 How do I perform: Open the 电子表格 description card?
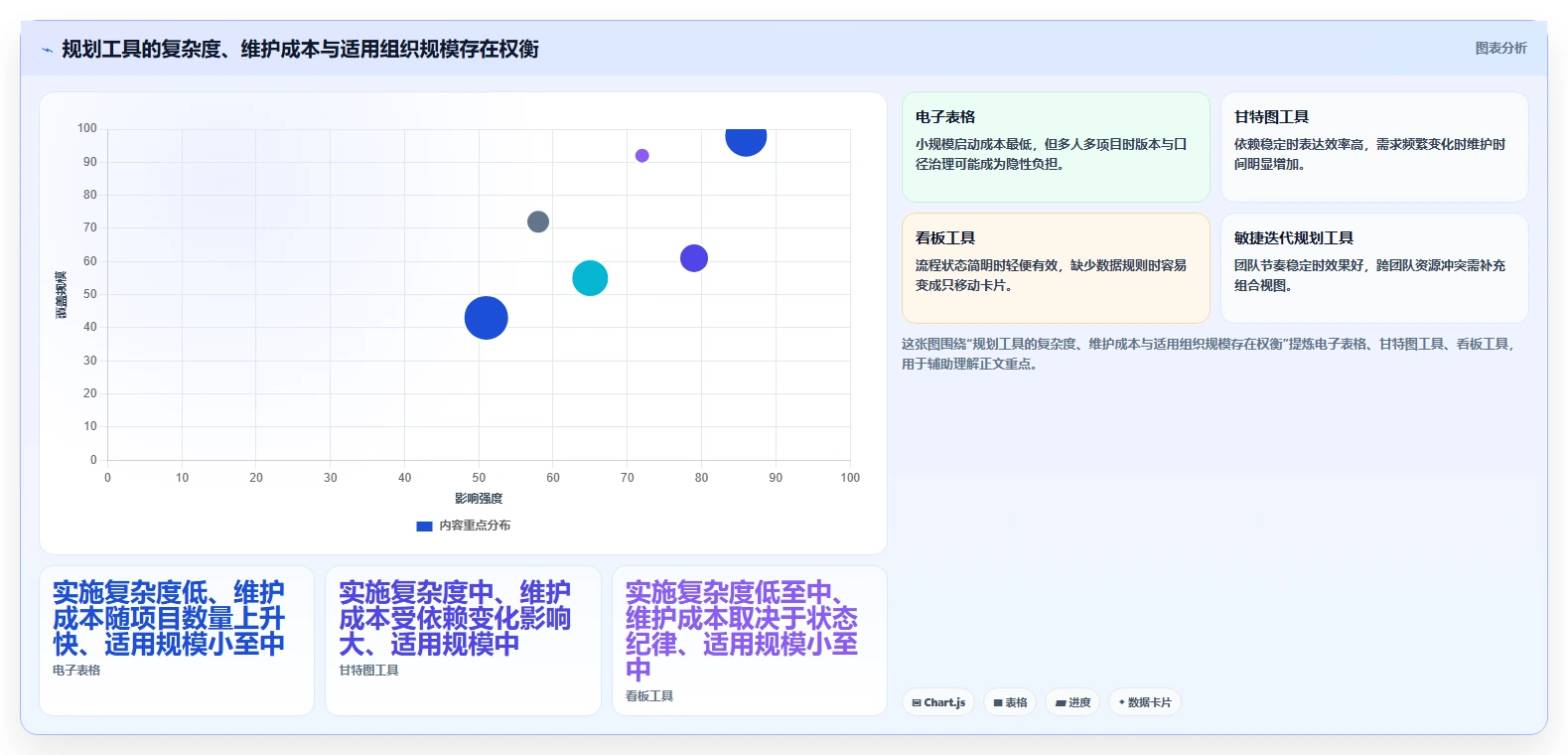(1056, 147)
